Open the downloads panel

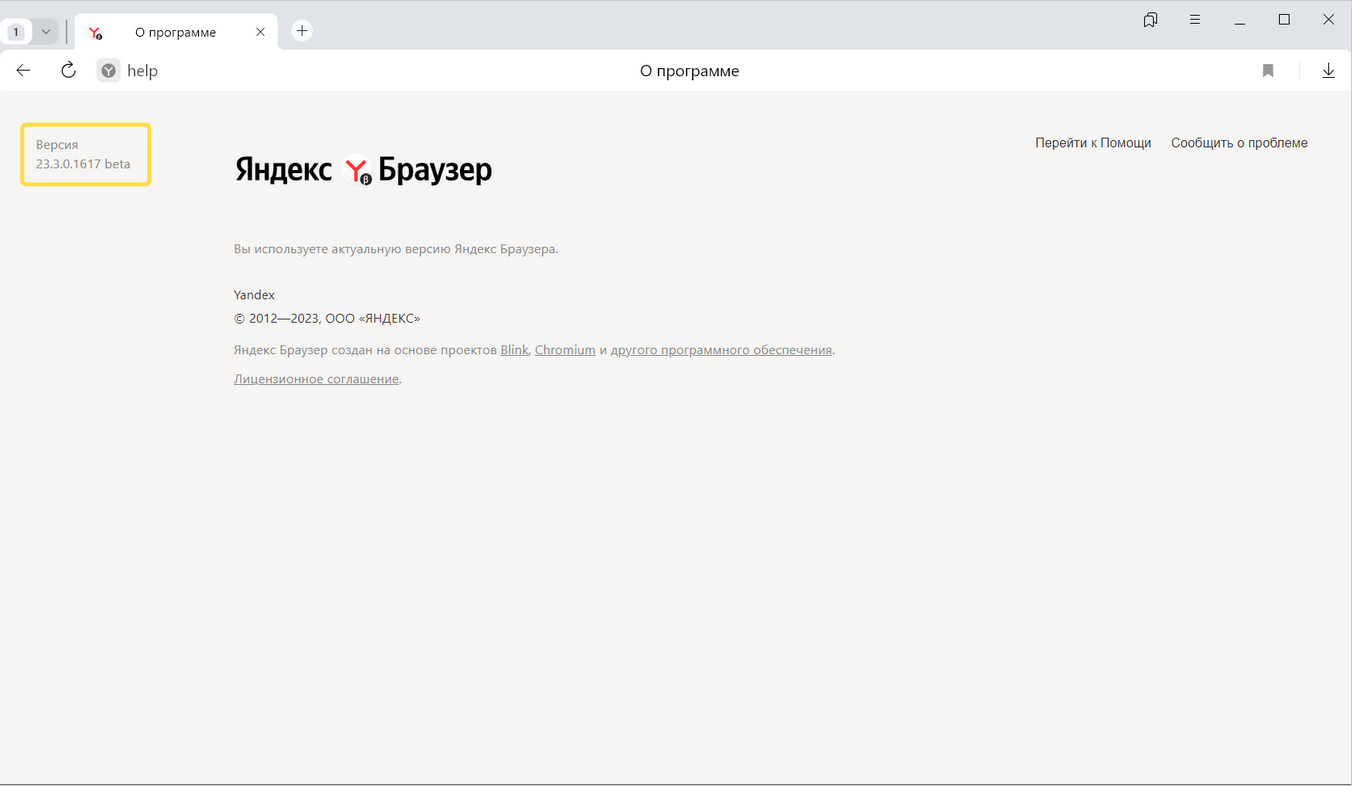[x=1328, y=70]
